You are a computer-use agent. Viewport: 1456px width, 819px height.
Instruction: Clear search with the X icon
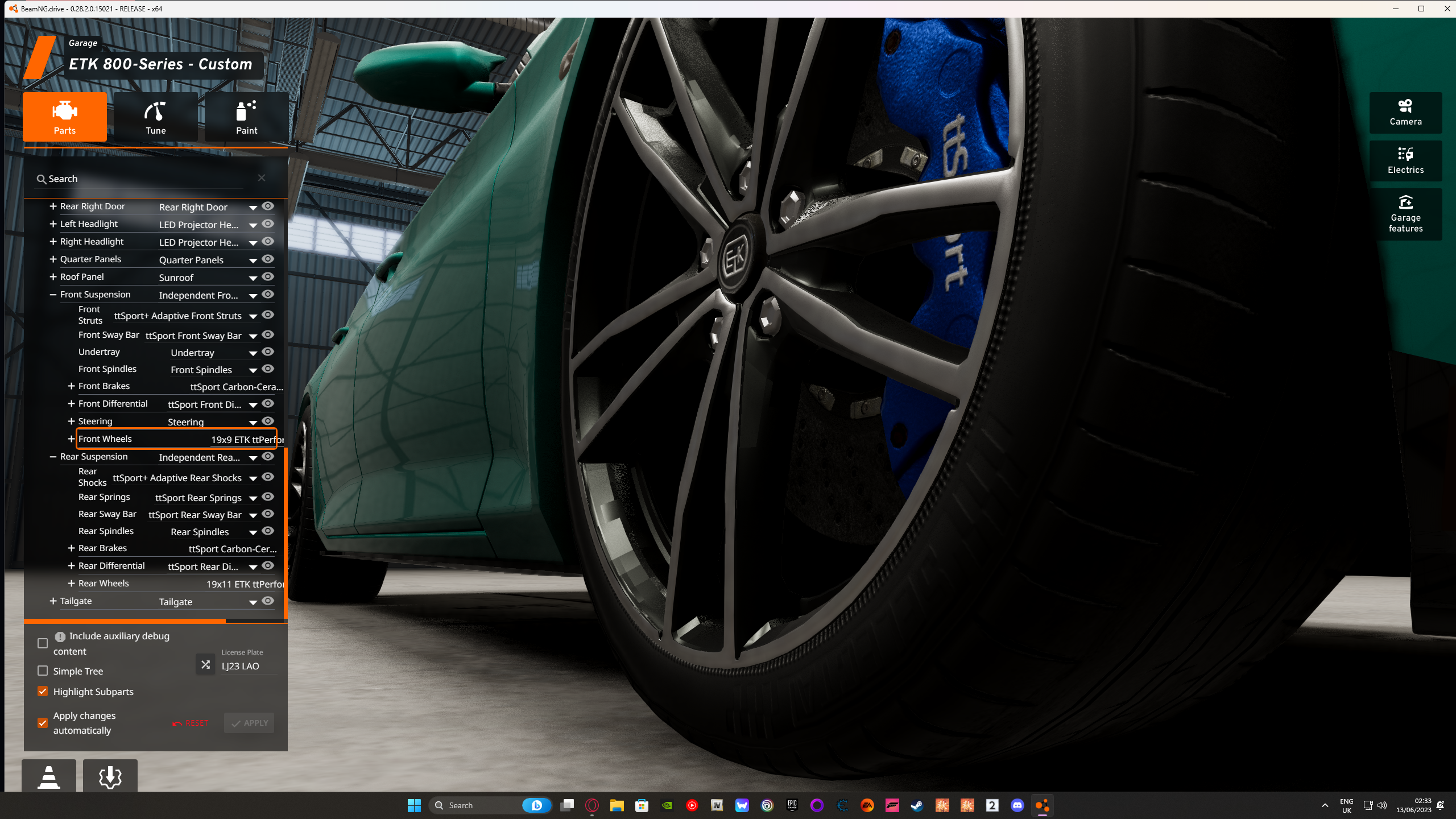pos(261,178)
